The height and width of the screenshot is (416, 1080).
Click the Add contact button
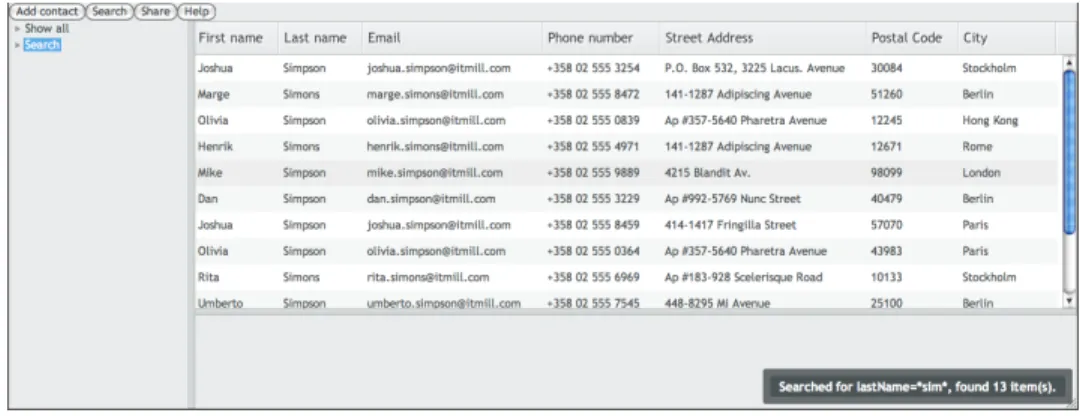click(47, 12)
